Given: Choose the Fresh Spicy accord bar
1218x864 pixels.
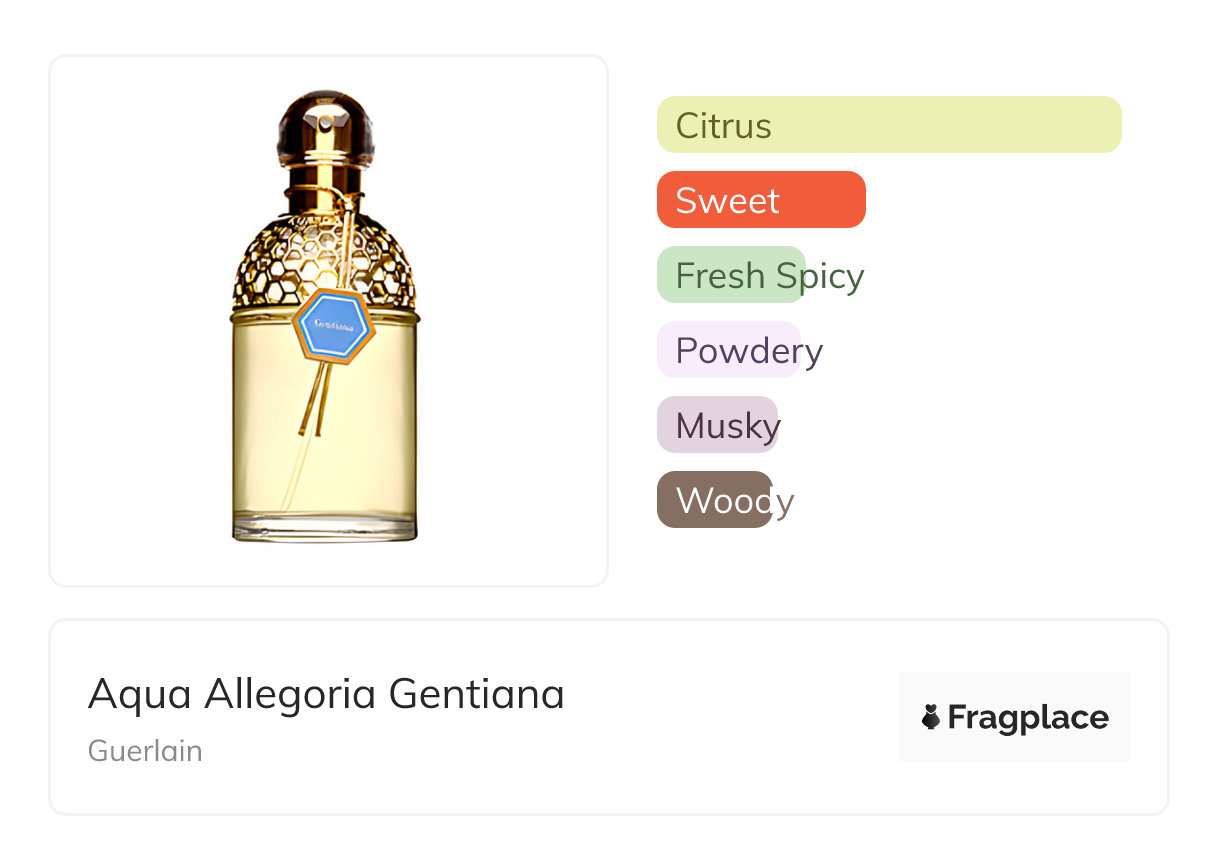Looking at the screenshot, I should click(731, 275).
